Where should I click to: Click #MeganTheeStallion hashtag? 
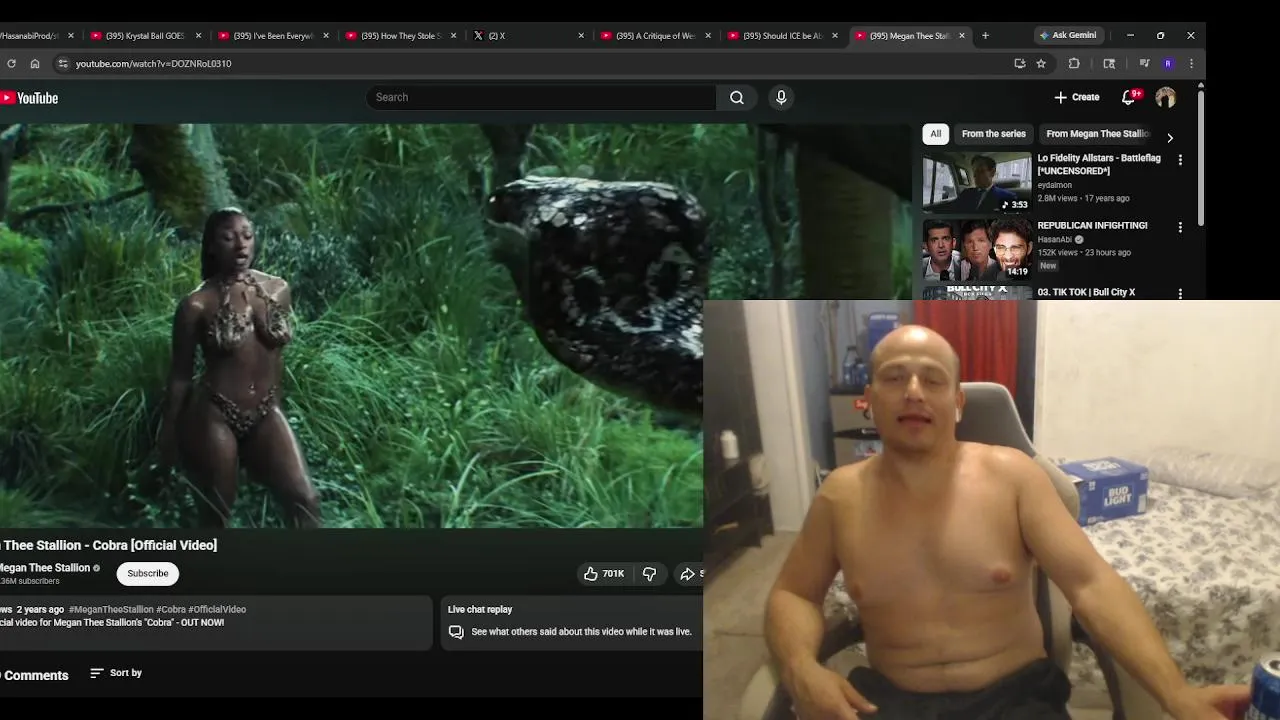(x=111, y=609)
